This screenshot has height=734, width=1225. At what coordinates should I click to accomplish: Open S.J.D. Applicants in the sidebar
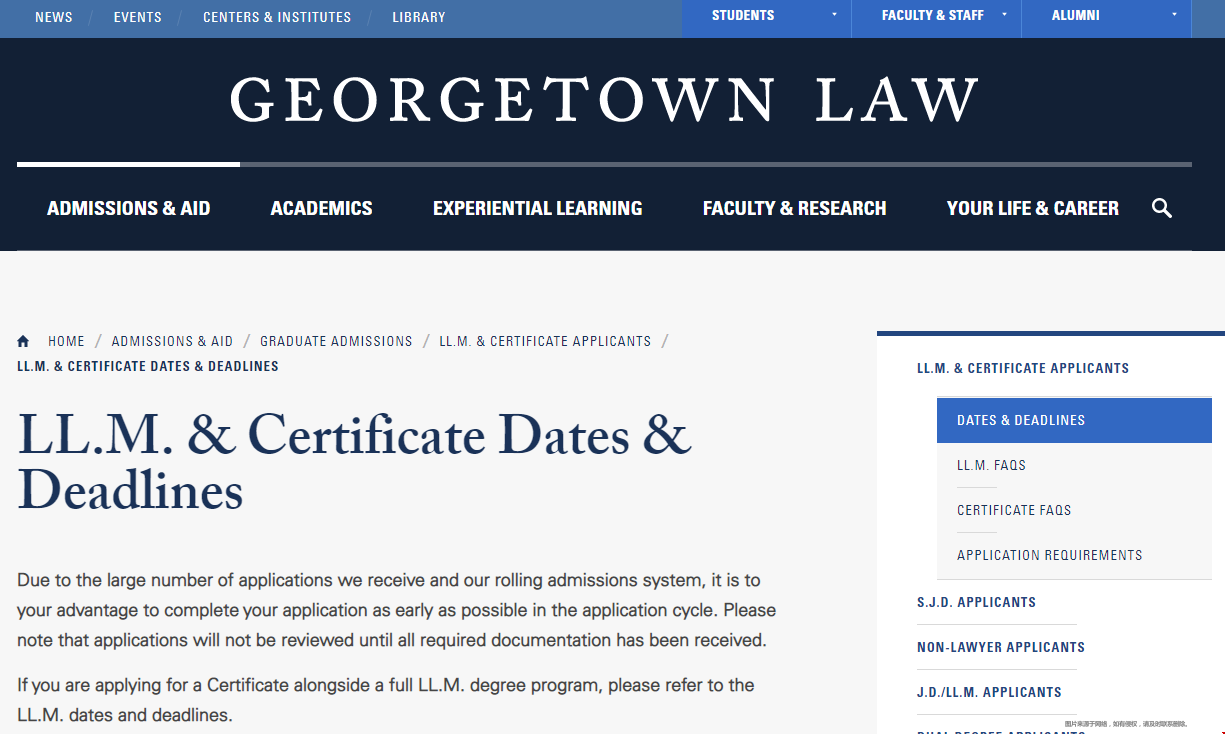[976, 602]
